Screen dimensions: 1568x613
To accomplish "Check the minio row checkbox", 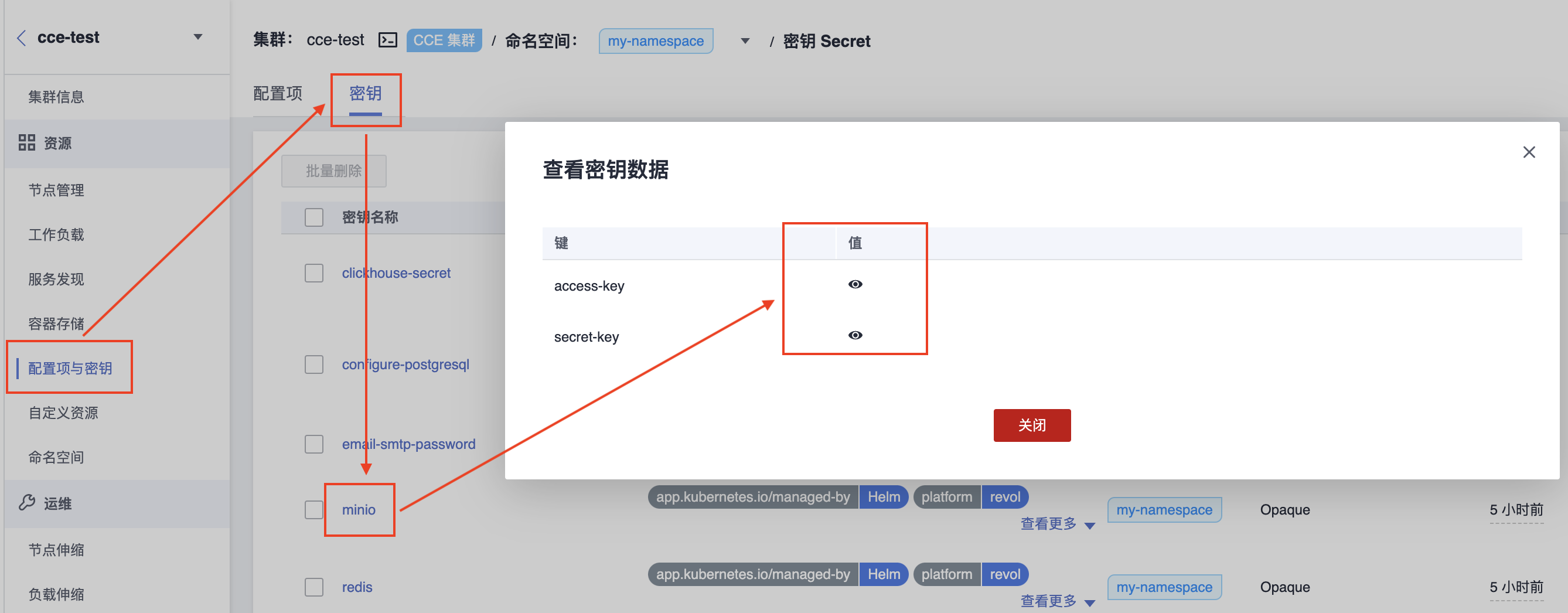I will point(314,509).
